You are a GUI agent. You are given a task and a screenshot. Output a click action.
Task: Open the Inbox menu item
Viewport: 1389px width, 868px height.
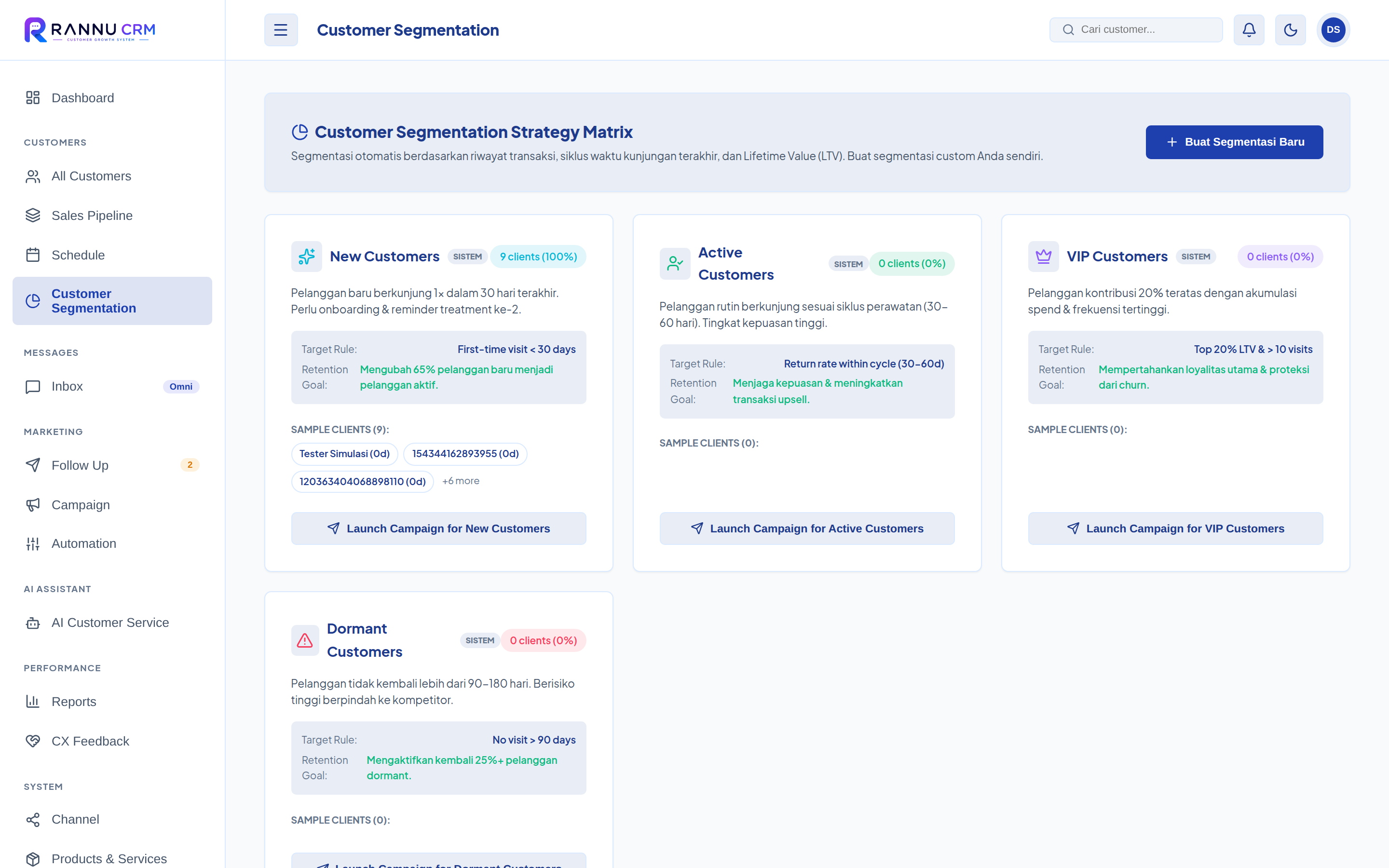coord(112,386)
